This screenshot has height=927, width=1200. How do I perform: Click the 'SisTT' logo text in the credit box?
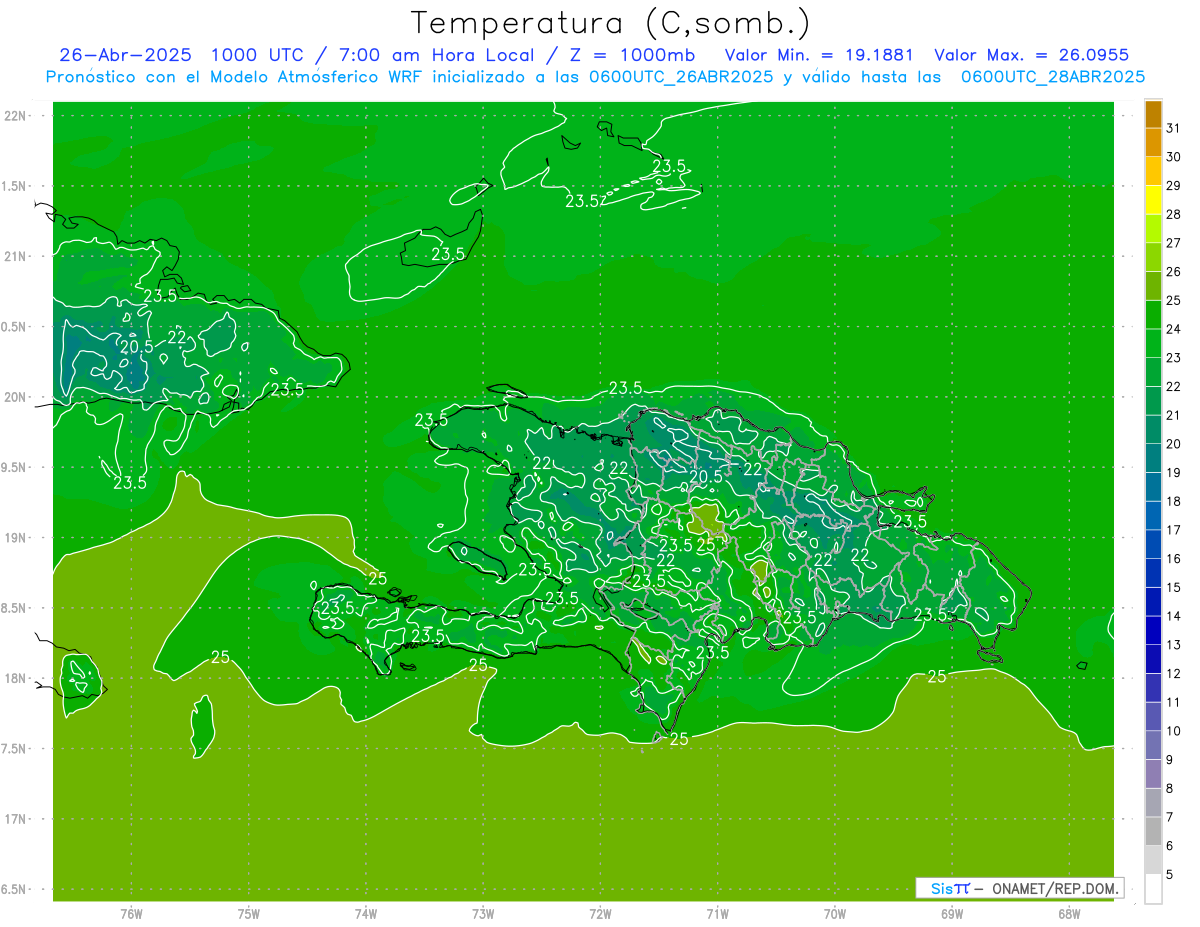click(950, 888)
